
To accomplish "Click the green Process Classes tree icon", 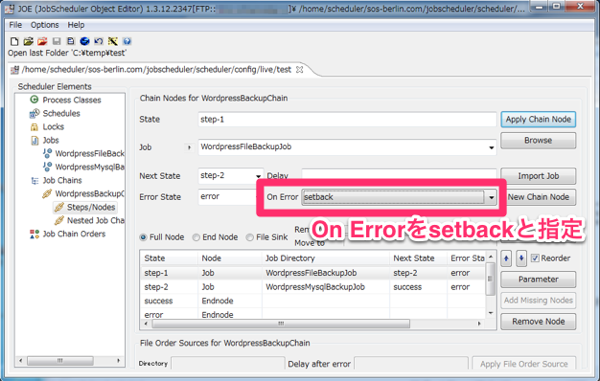I will pyautogui.click(x=34, y=100).
